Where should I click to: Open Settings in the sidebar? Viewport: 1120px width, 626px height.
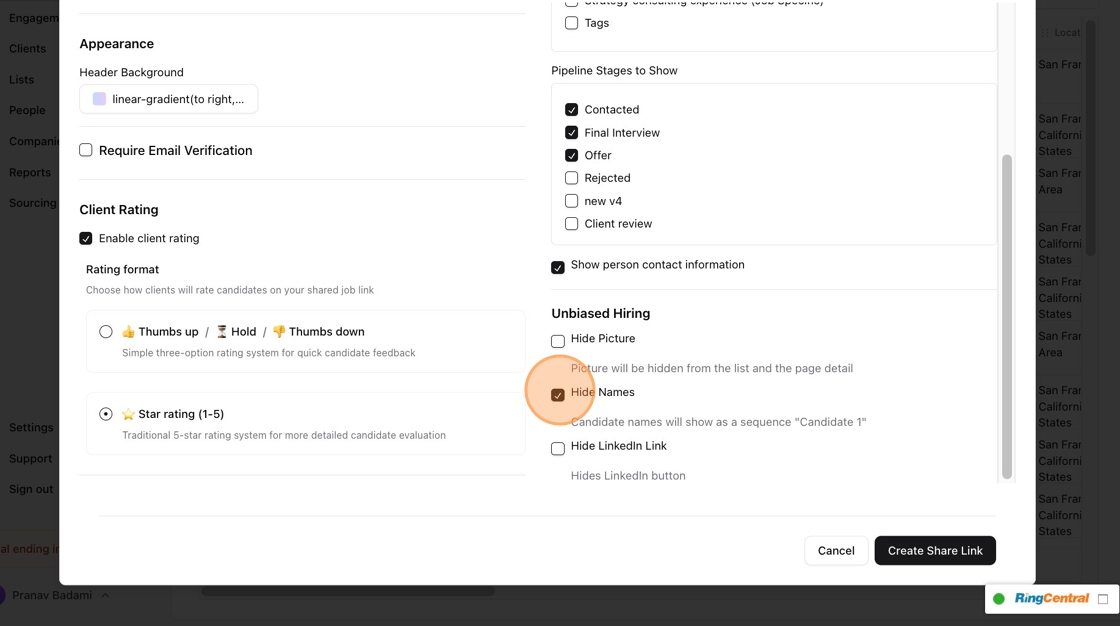31,427
